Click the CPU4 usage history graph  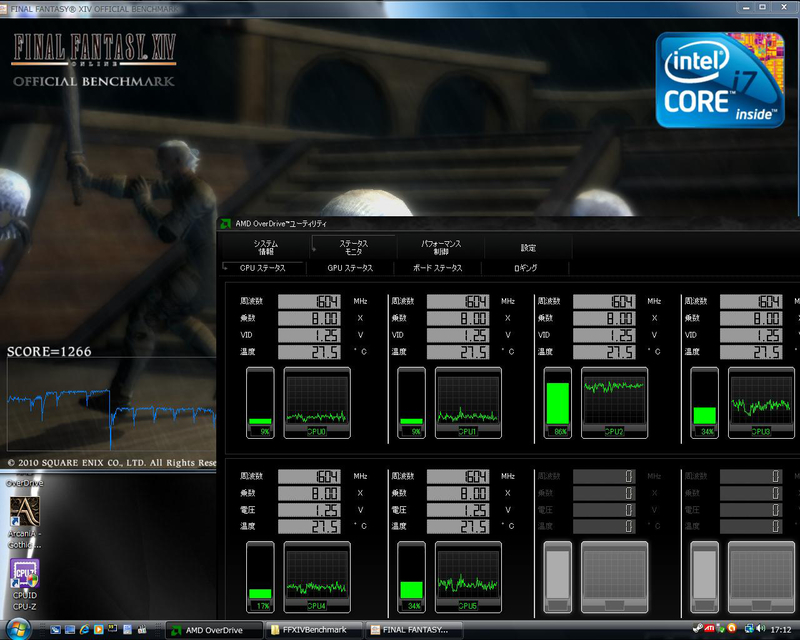coord(317,577)
